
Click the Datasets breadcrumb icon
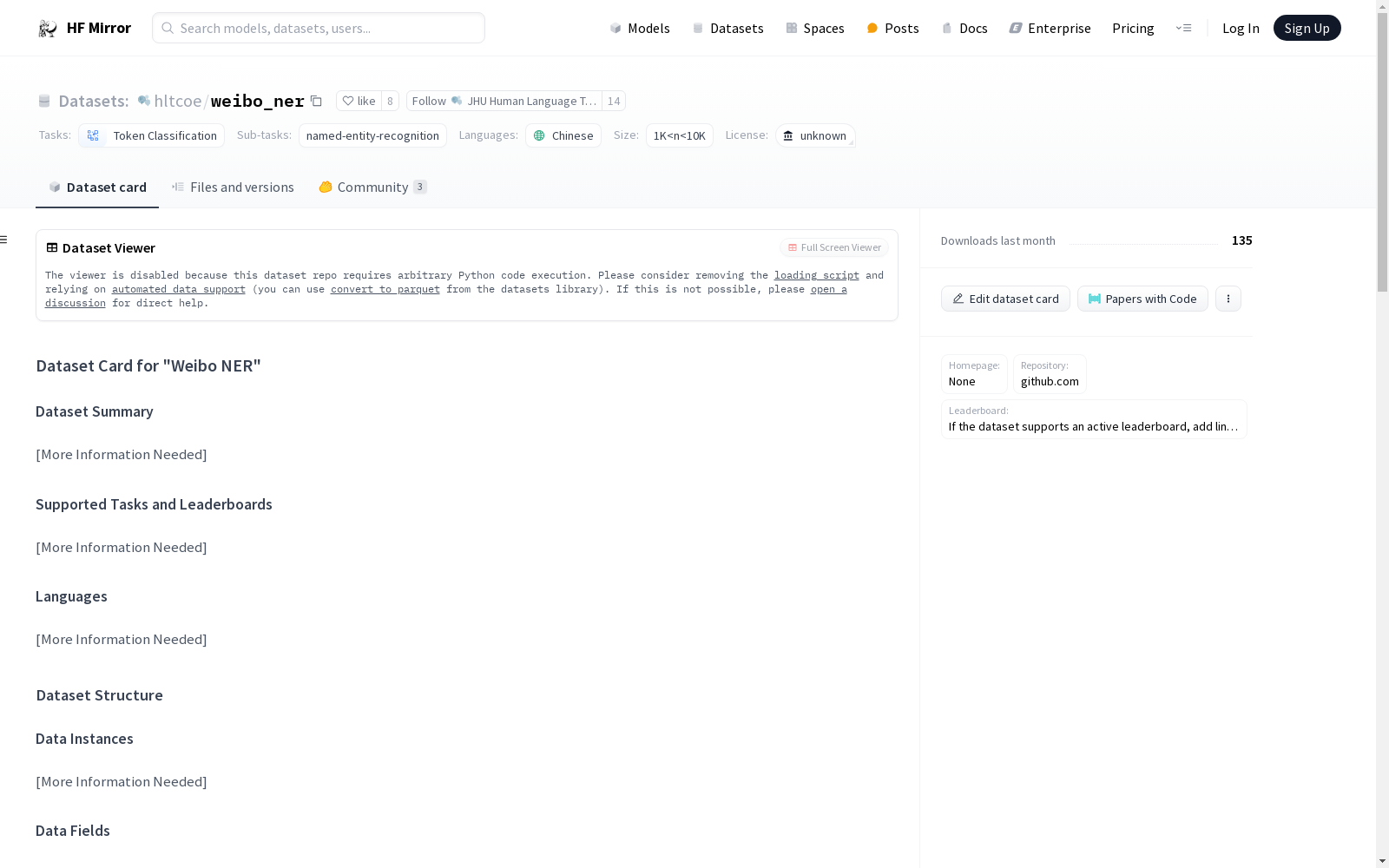[44, 101]
